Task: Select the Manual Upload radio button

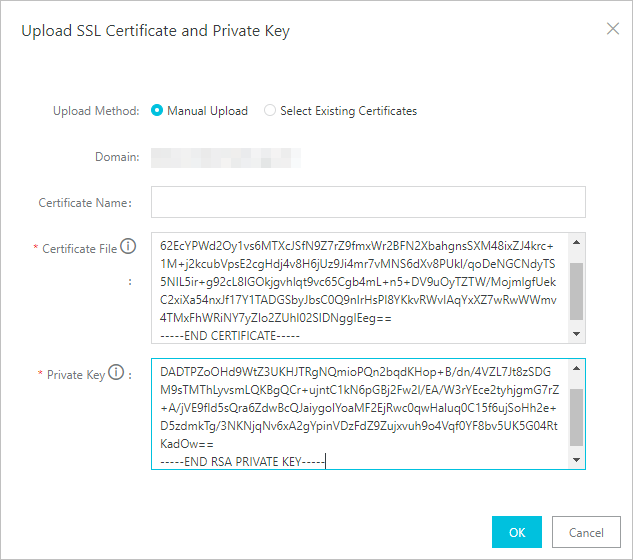Action: (157, 110)
